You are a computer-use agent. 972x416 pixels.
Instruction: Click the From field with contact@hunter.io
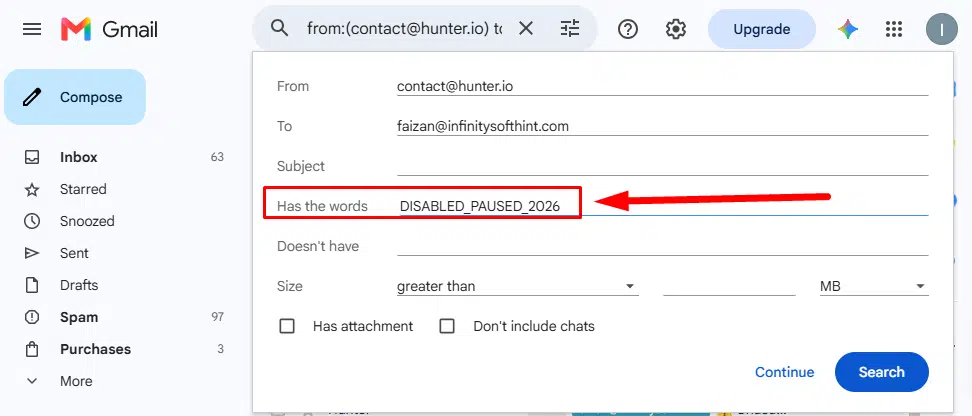point(662,86)
